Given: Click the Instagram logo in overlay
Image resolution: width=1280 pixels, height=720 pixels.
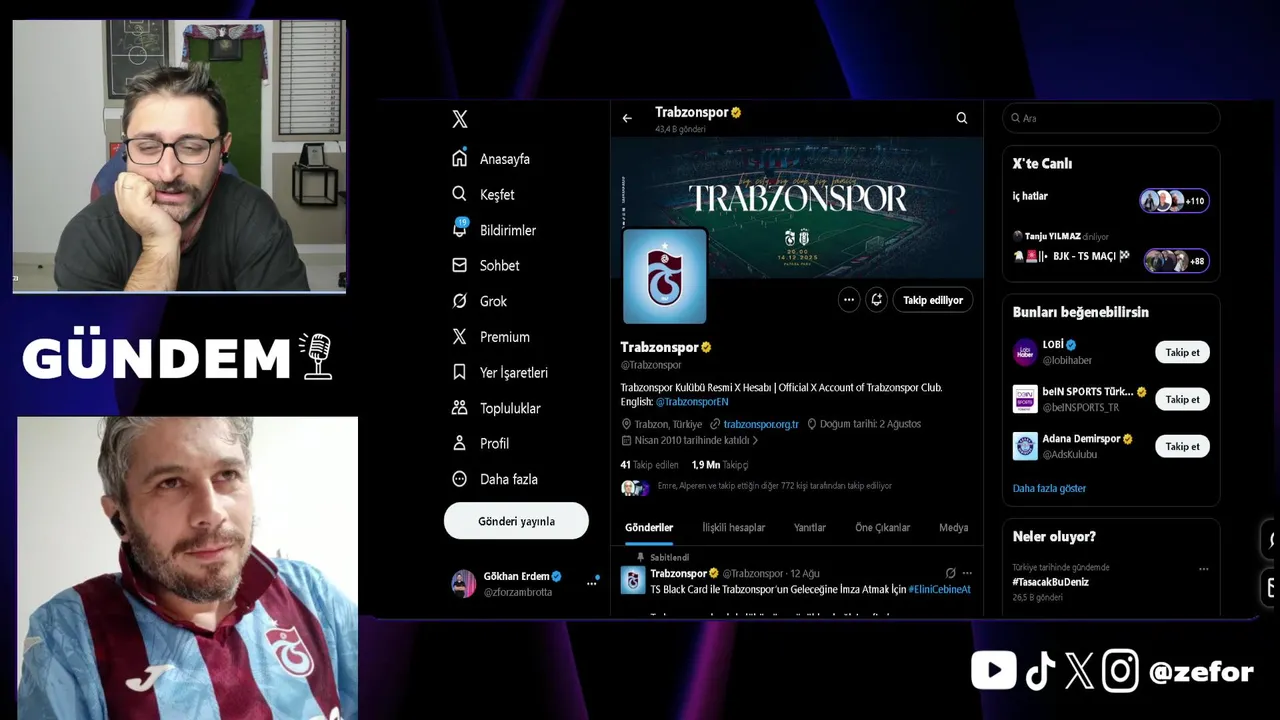Looking at the screenshot, I should pos(1120,671).
